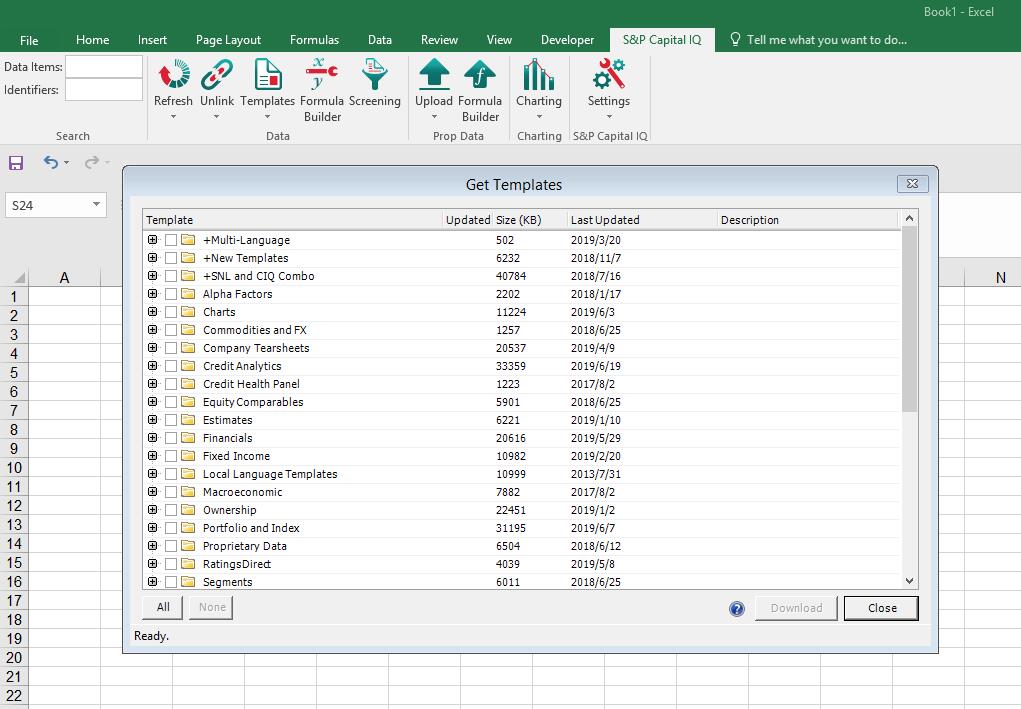1021x709 pixels.
Task: Expand the Estimates tree node
Action: (x=153, y=420)
